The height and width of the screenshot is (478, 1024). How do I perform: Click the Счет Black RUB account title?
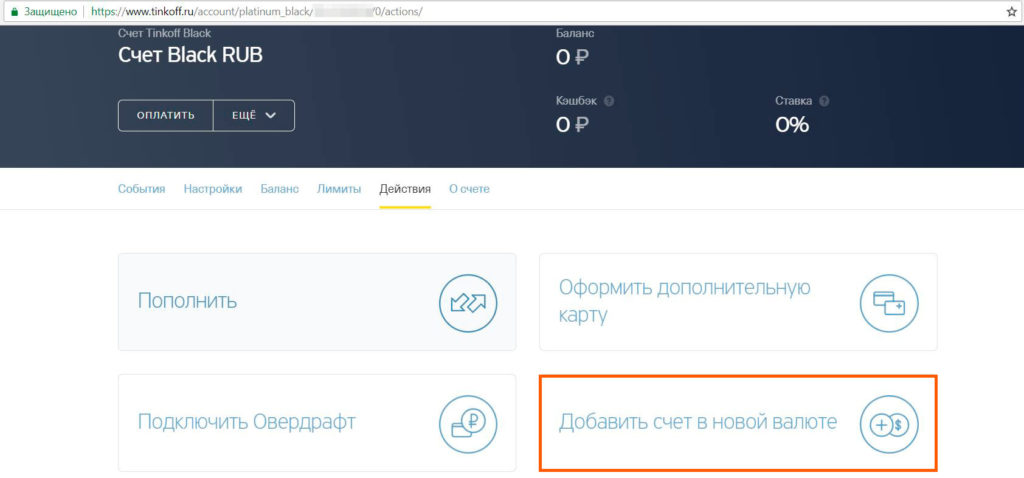190,56
